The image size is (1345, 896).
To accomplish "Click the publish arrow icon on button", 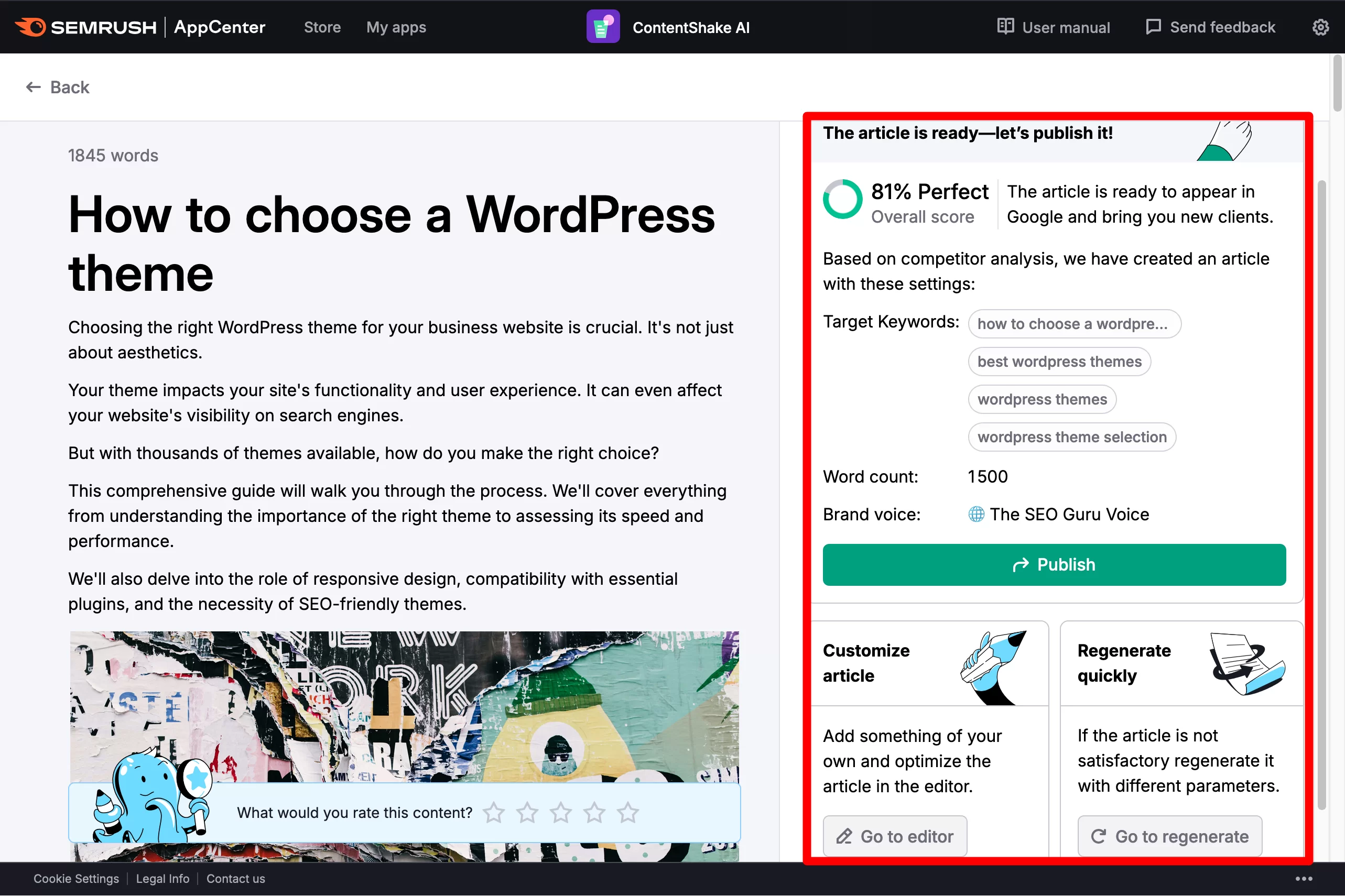I will coord(1021,564).
